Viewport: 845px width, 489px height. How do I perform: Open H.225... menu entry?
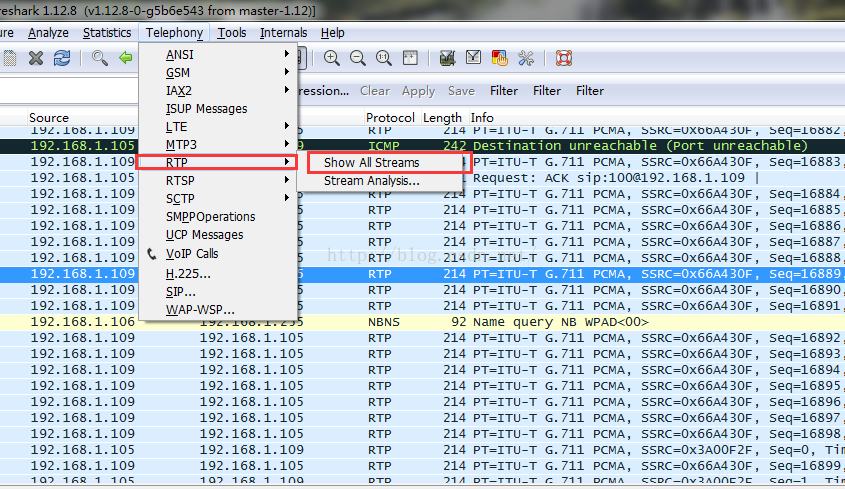point(218,274)
